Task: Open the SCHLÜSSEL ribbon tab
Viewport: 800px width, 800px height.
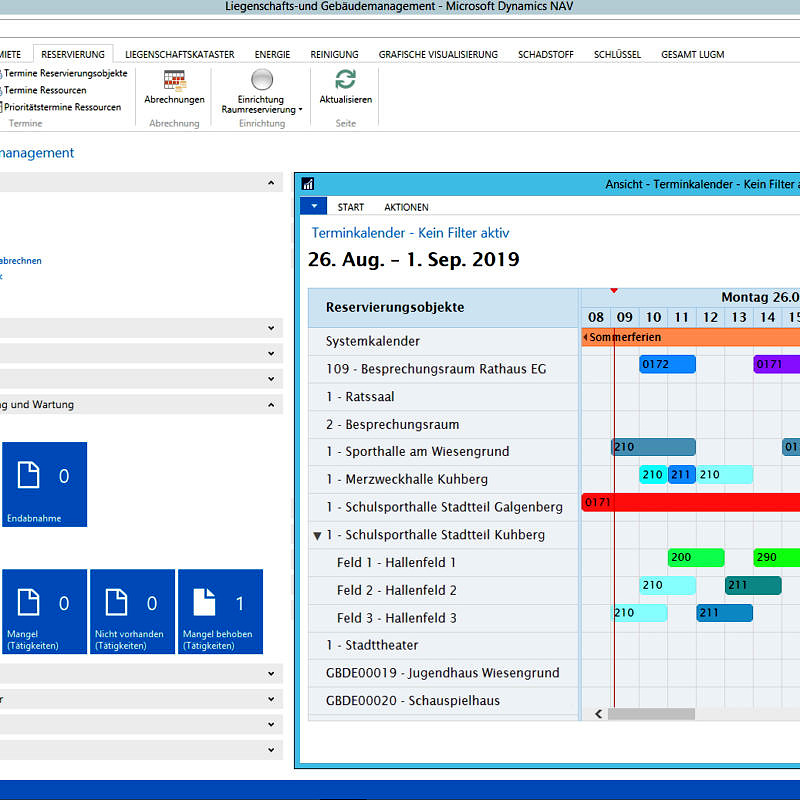Action: [617, 54]
